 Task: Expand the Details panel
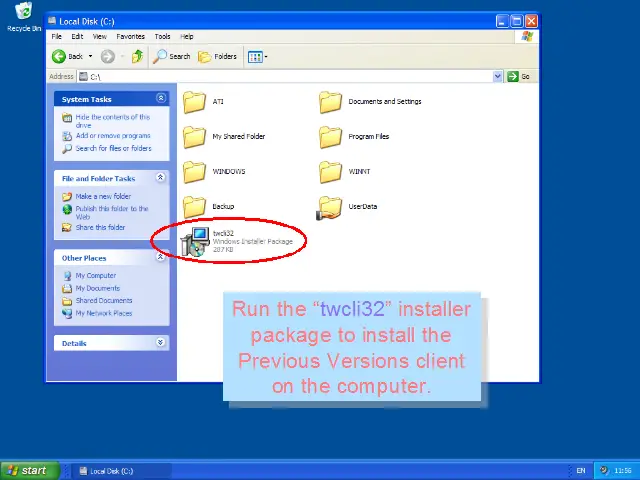(x=161, y=342)
